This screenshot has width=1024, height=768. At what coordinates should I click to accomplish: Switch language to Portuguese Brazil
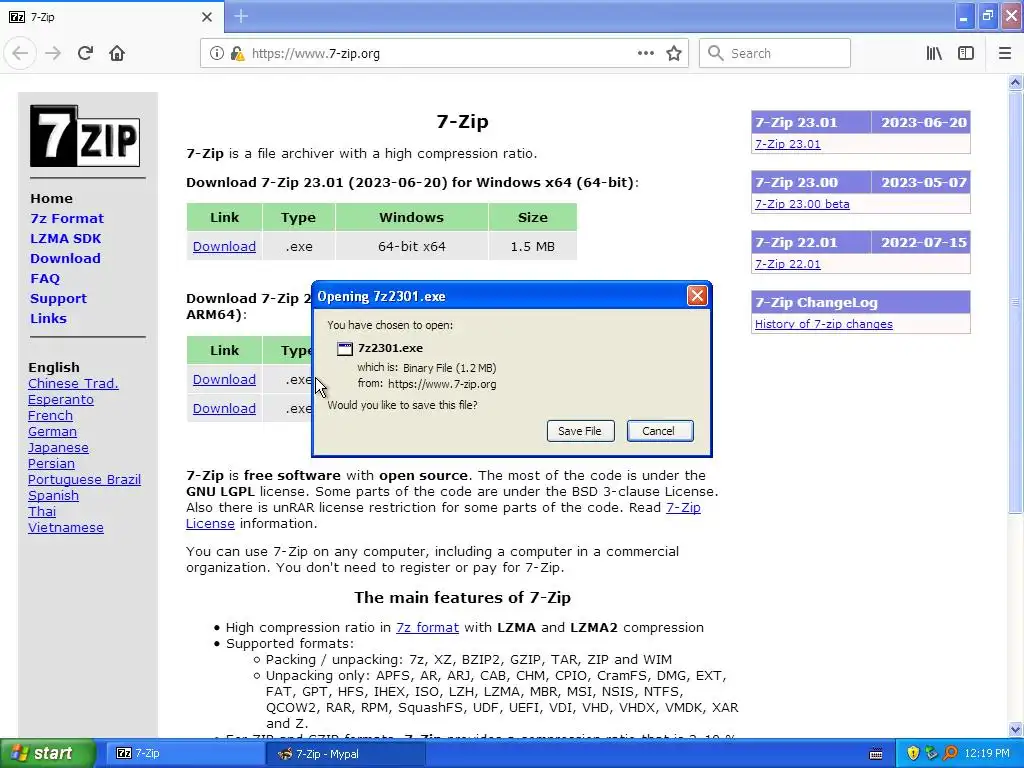click(x=84, y=479)
